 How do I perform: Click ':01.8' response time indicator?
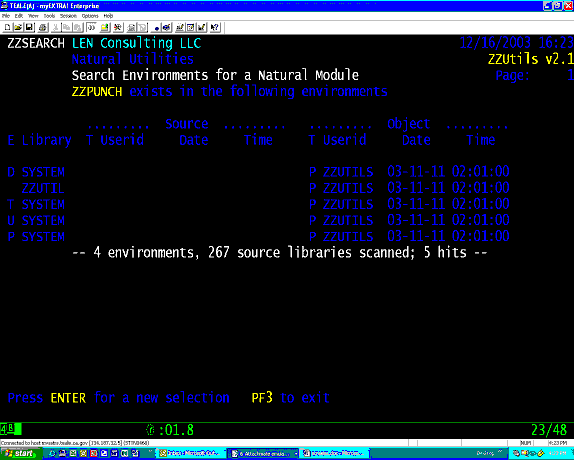coord(176,430)
